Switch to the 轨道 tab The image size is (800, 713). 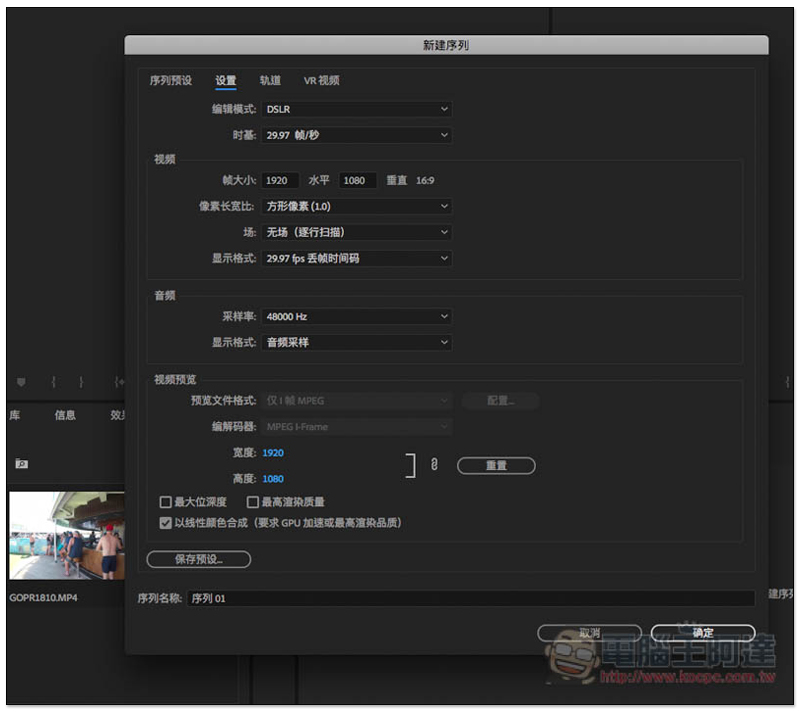[x=270, y=81]
